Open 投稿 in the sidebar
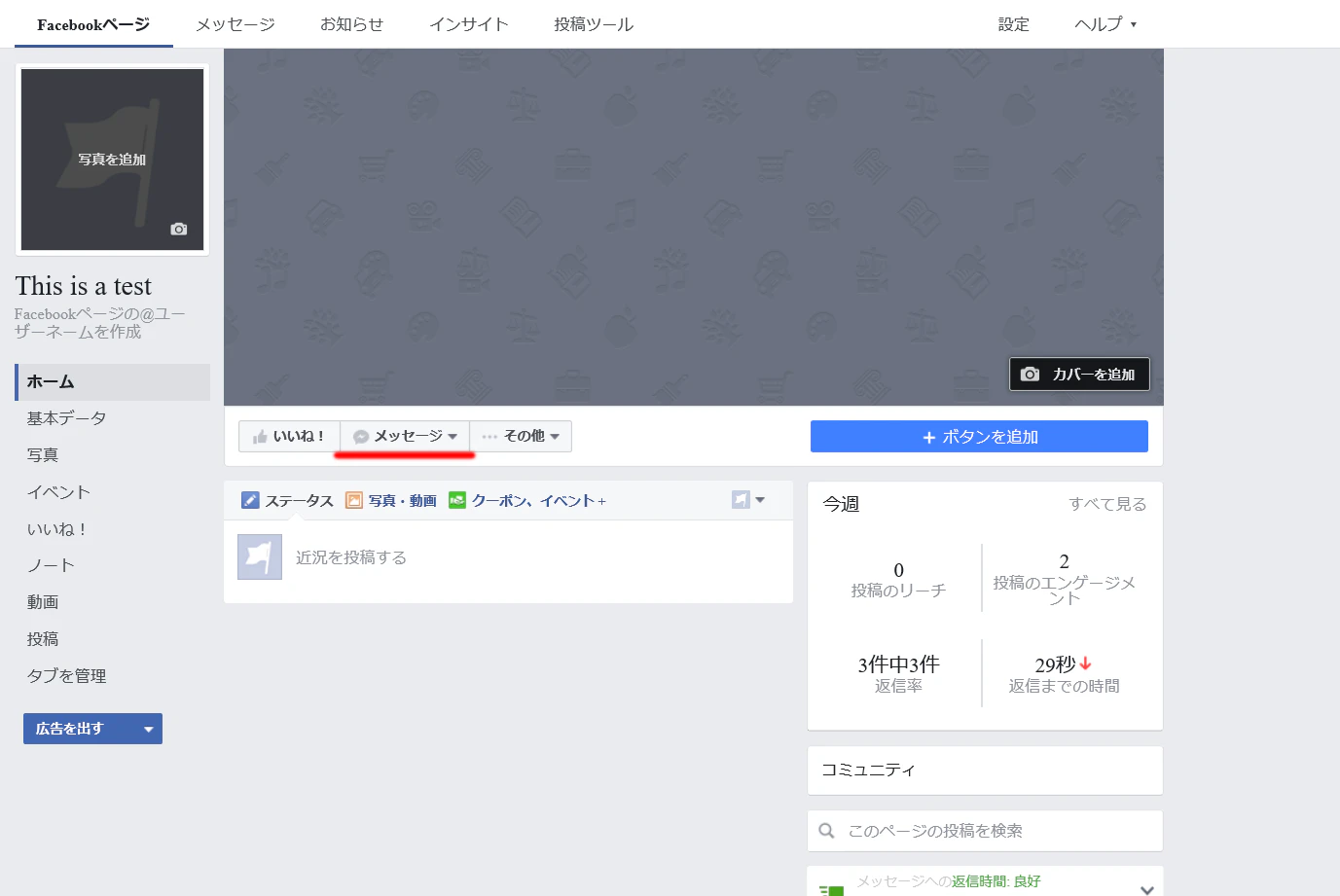The width and height of the screenshot is (1340, 896). click(x=43, y=639)
